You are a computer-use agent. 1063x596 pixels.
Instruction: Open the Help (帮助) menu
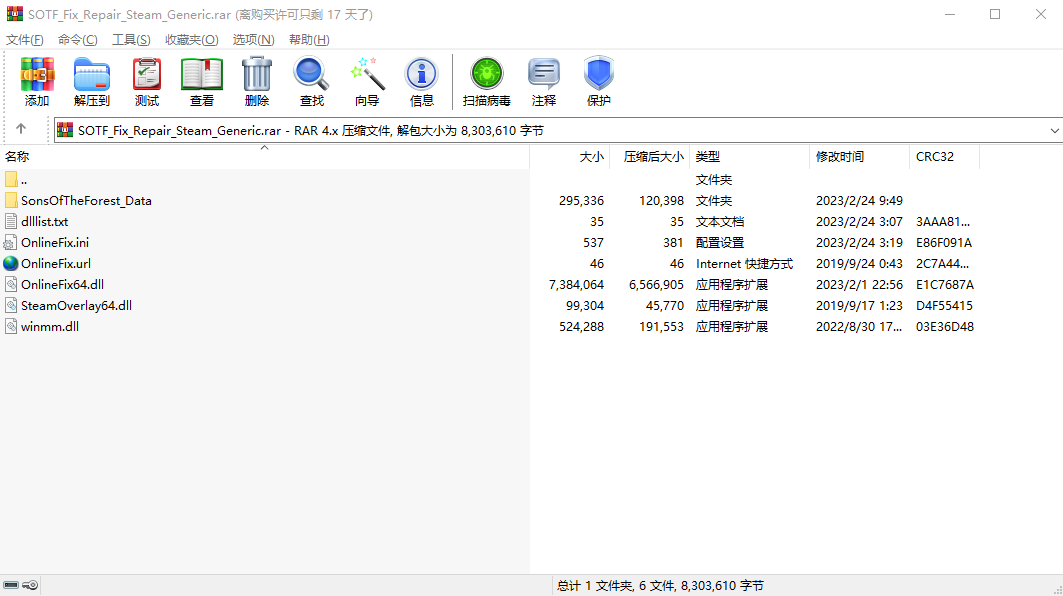coord(309,39)
